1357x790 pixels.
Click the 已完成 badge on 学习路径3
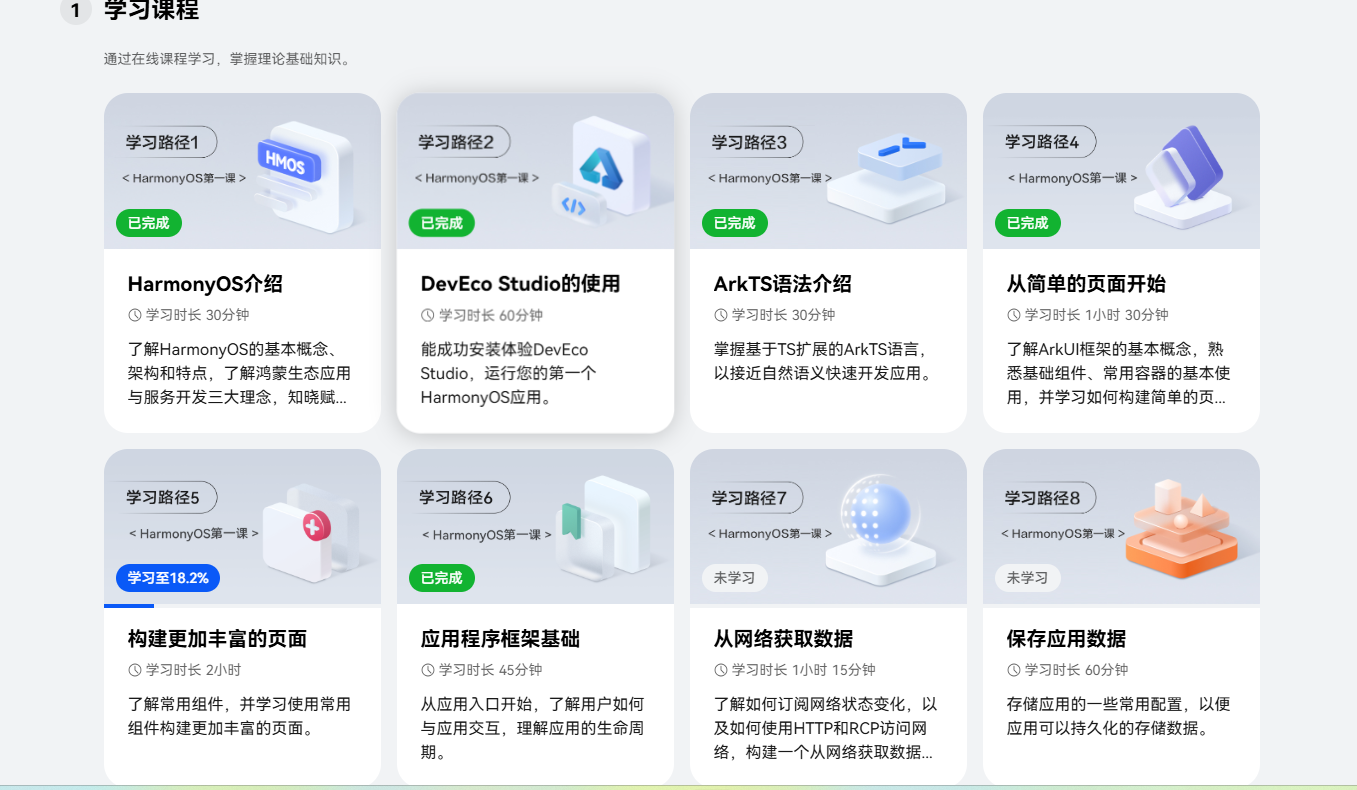click(735, 223)
